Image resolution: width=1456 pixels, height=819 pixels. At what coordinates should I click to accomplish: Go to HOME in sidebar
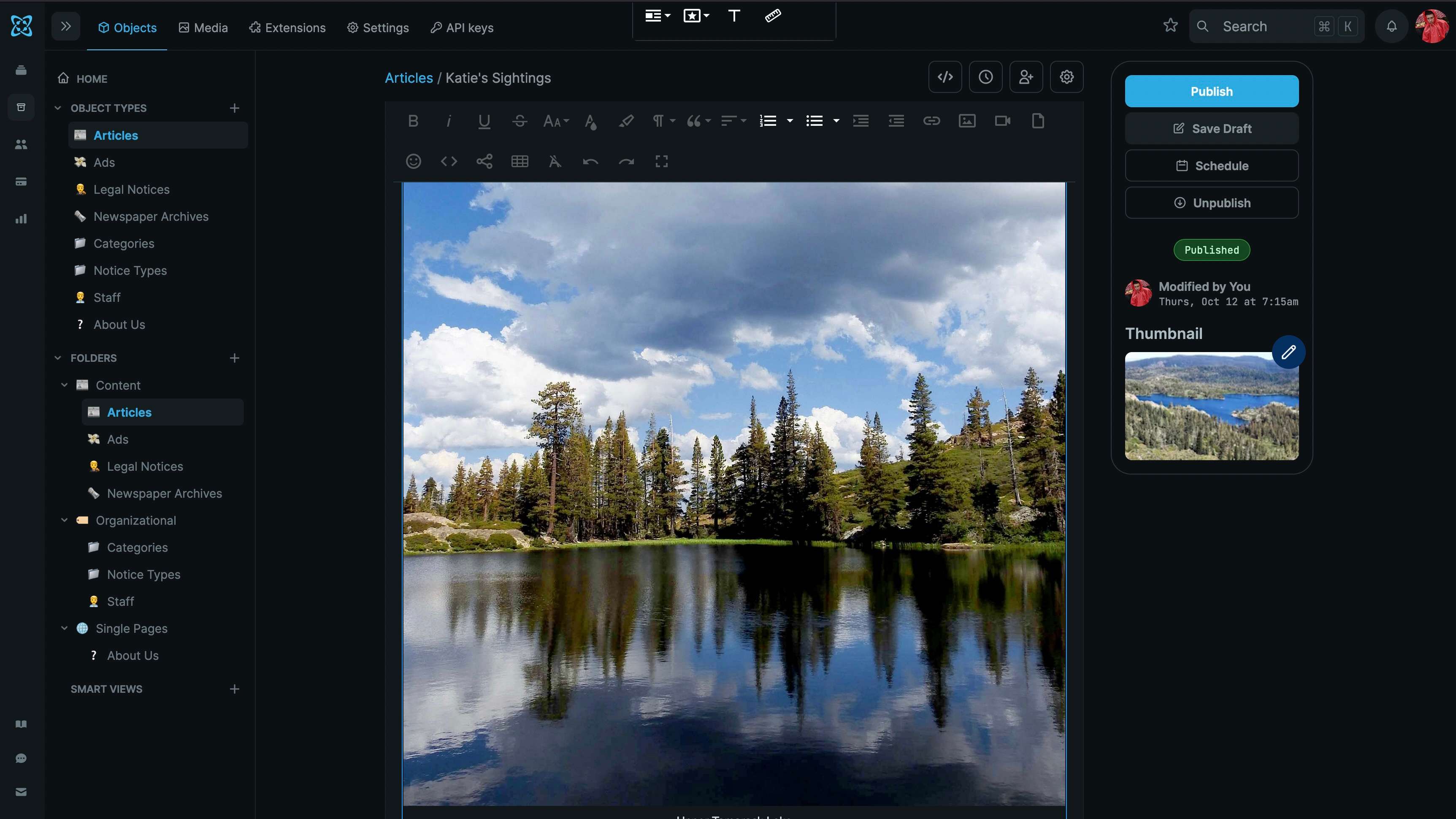coord(83,79)
